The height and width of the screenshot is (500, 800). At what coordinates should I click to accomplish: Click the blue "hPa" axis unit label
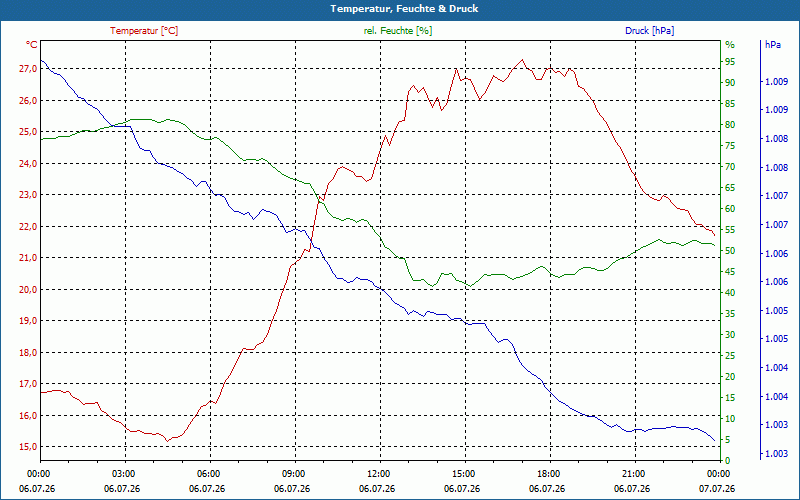773,45
